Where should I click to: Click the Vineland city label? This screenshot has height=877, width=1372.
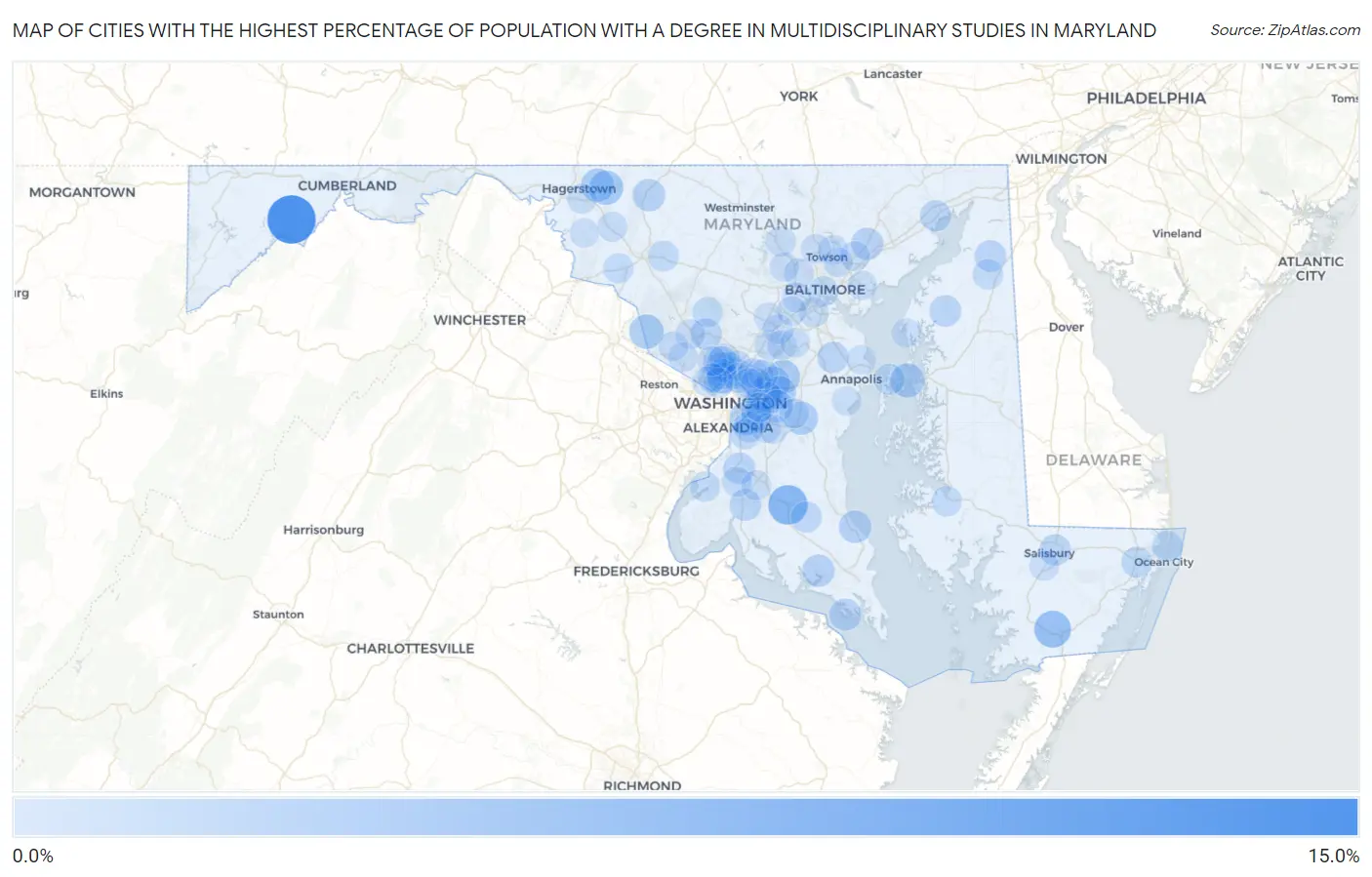[x=1177, y=233]
